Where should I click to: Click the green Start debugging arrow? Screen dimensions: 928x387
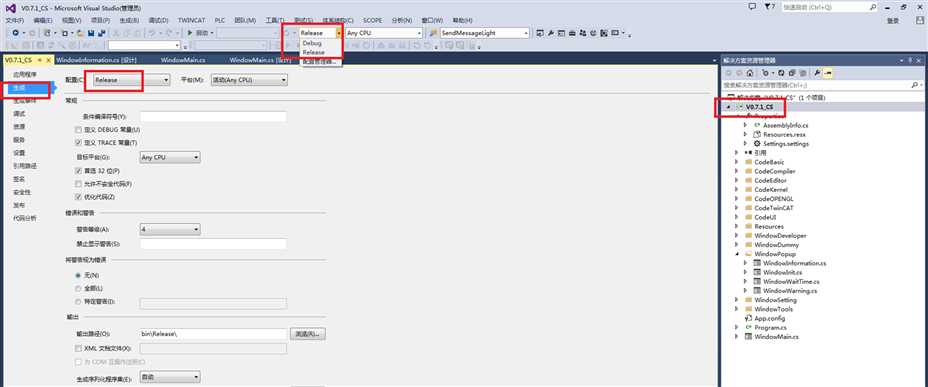click(x=190, y=33)
